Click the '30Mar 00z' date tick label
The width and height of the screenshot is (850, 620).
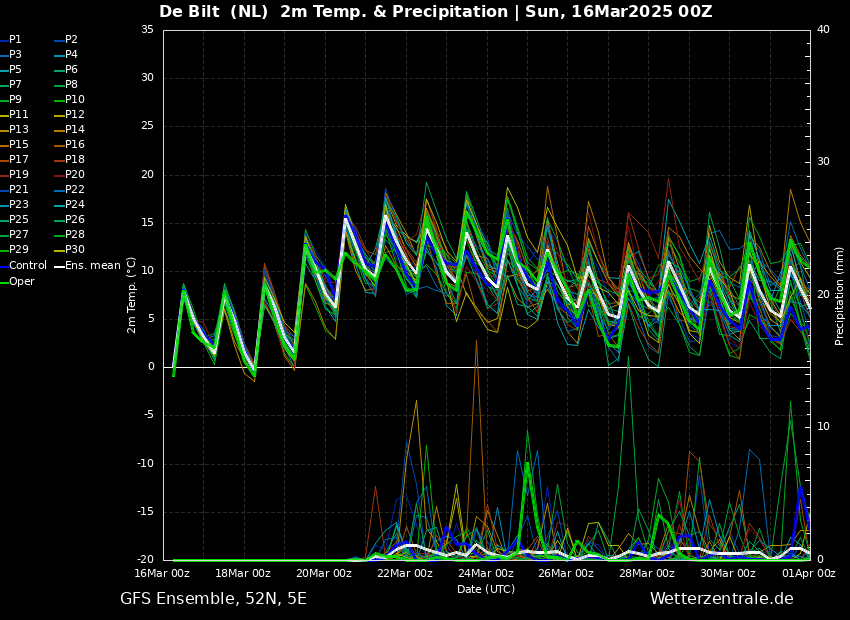(728, 573)
